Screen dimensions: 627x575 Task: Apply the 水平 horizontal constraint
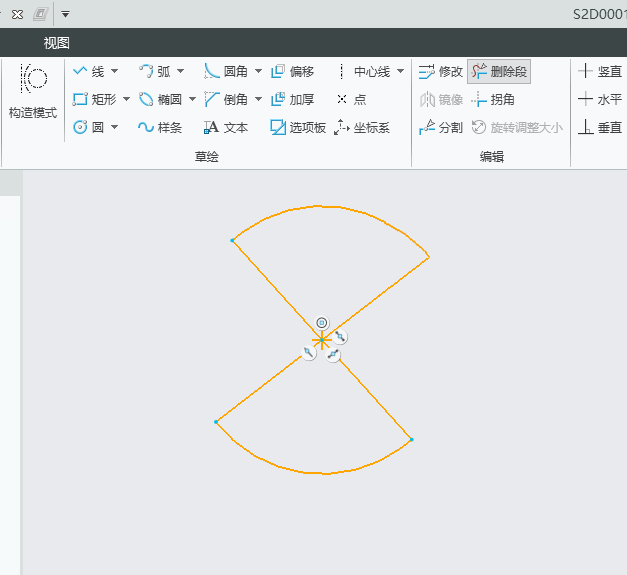[600, 99]
